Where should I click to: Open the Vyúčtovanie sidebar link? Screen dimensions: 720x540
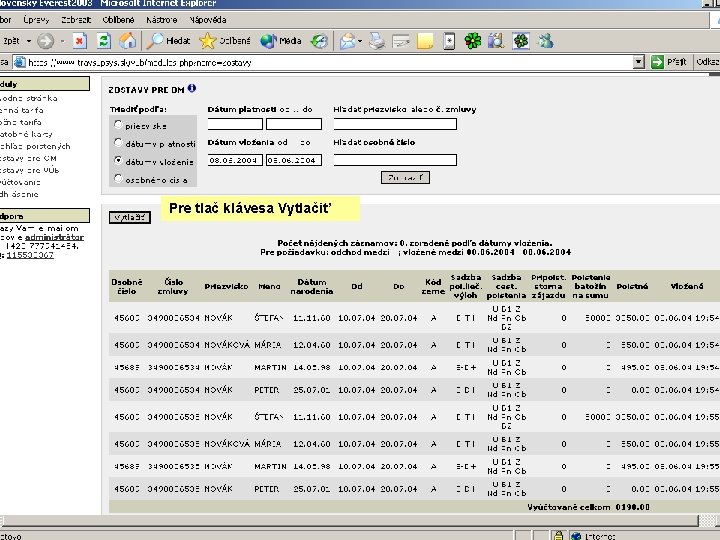[20, 182]
